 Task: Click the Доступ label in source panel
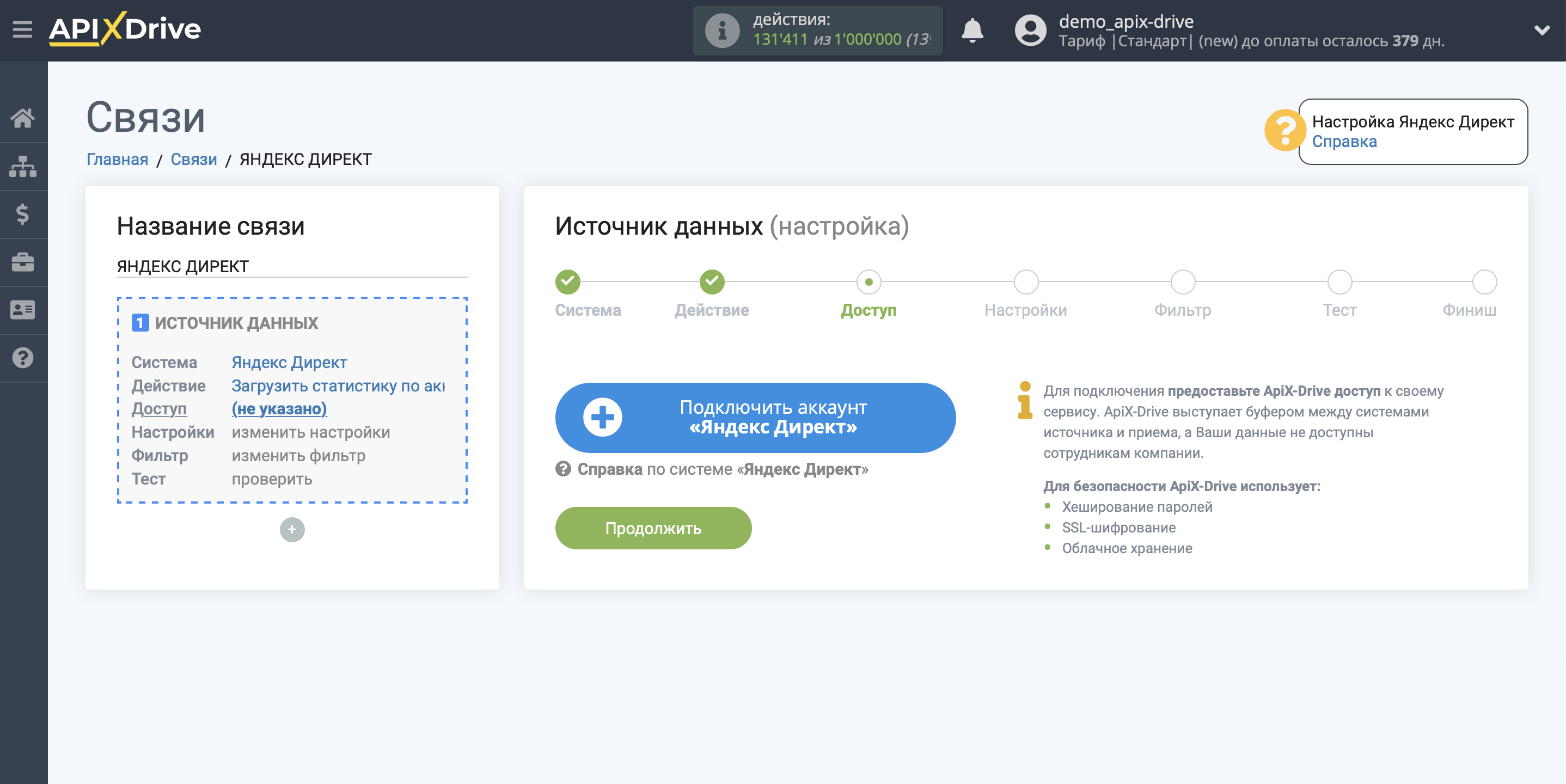coord(158,409)
